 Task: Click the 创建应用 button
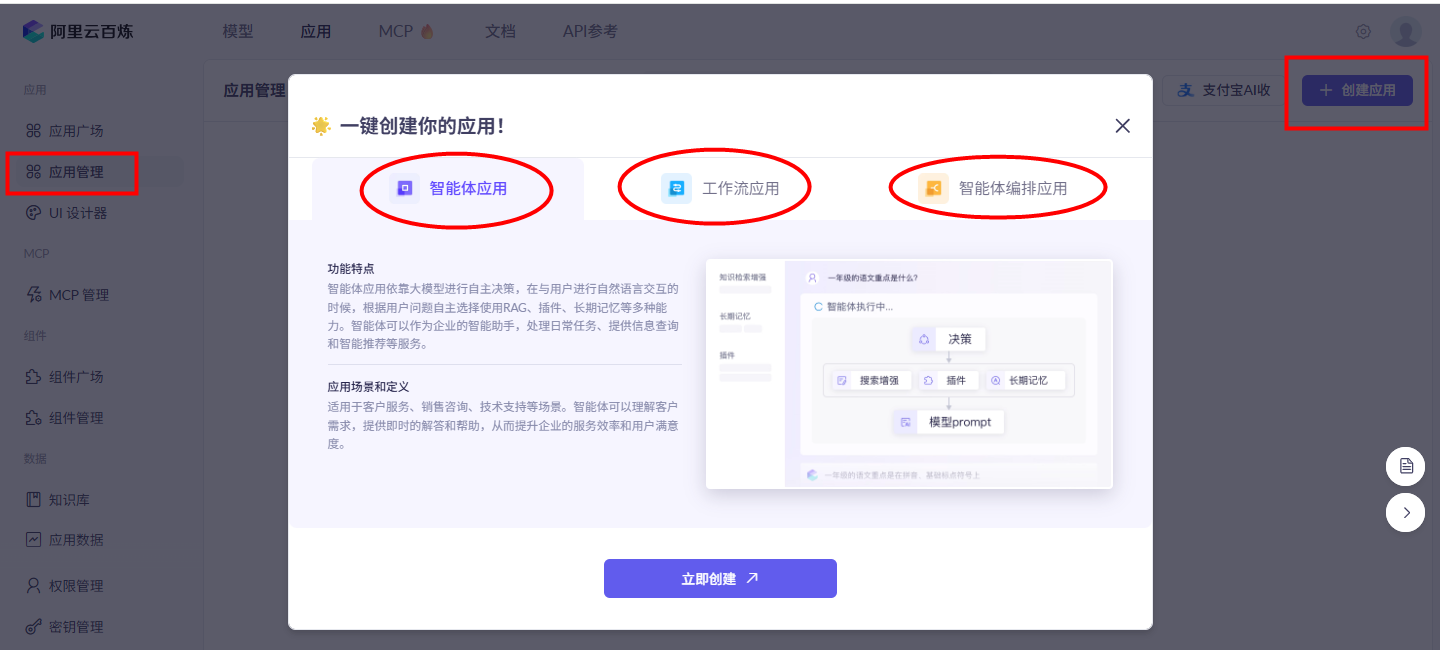(1356, 90)
